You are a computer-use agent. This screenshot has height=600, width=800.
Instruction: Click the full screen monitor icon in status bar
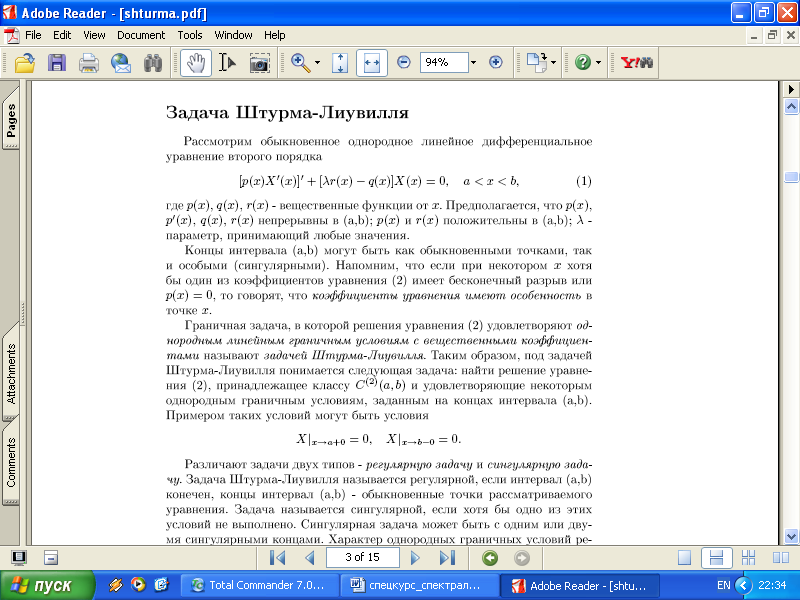pos(19,558)
